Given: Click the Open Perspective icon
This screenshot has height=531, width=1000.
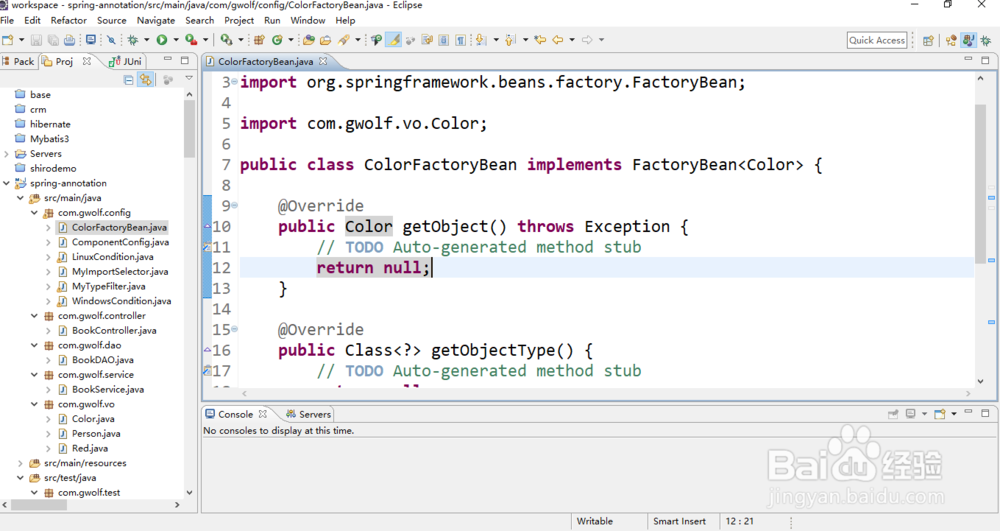Looking at the screenshot, I should click(x=928, y=40).
